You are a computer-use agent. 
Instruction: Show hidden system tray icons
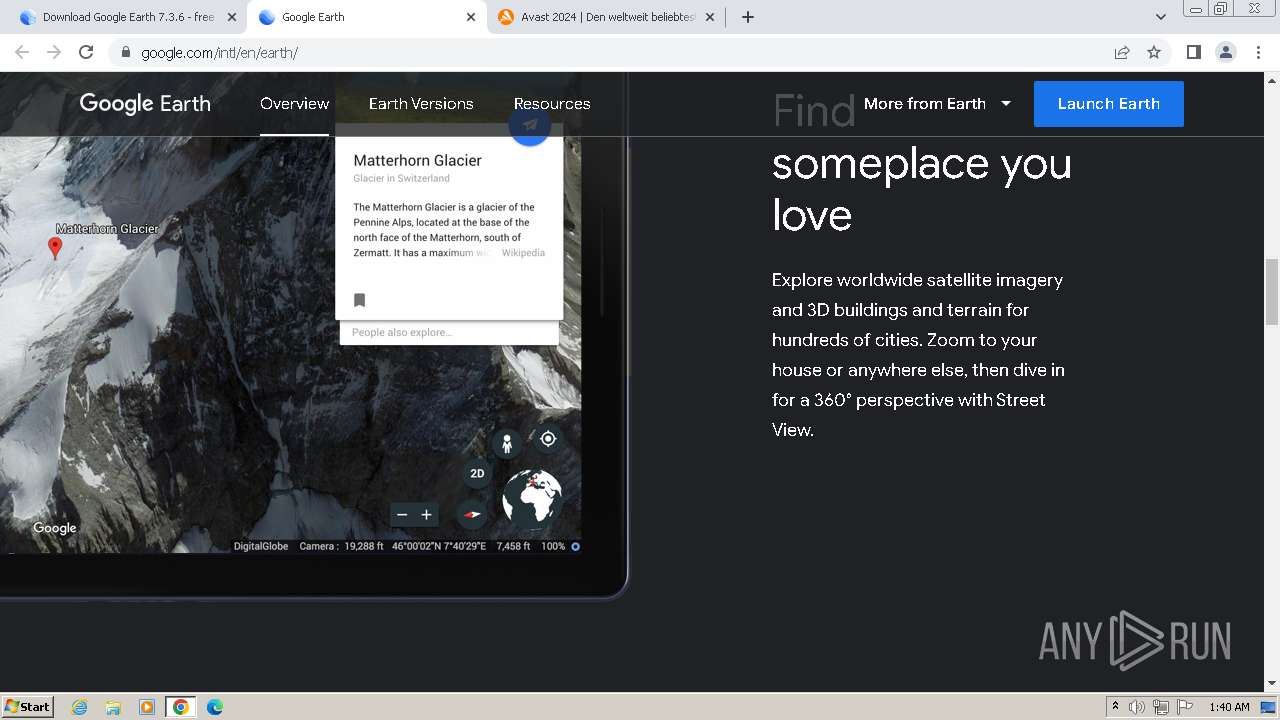1115,706
